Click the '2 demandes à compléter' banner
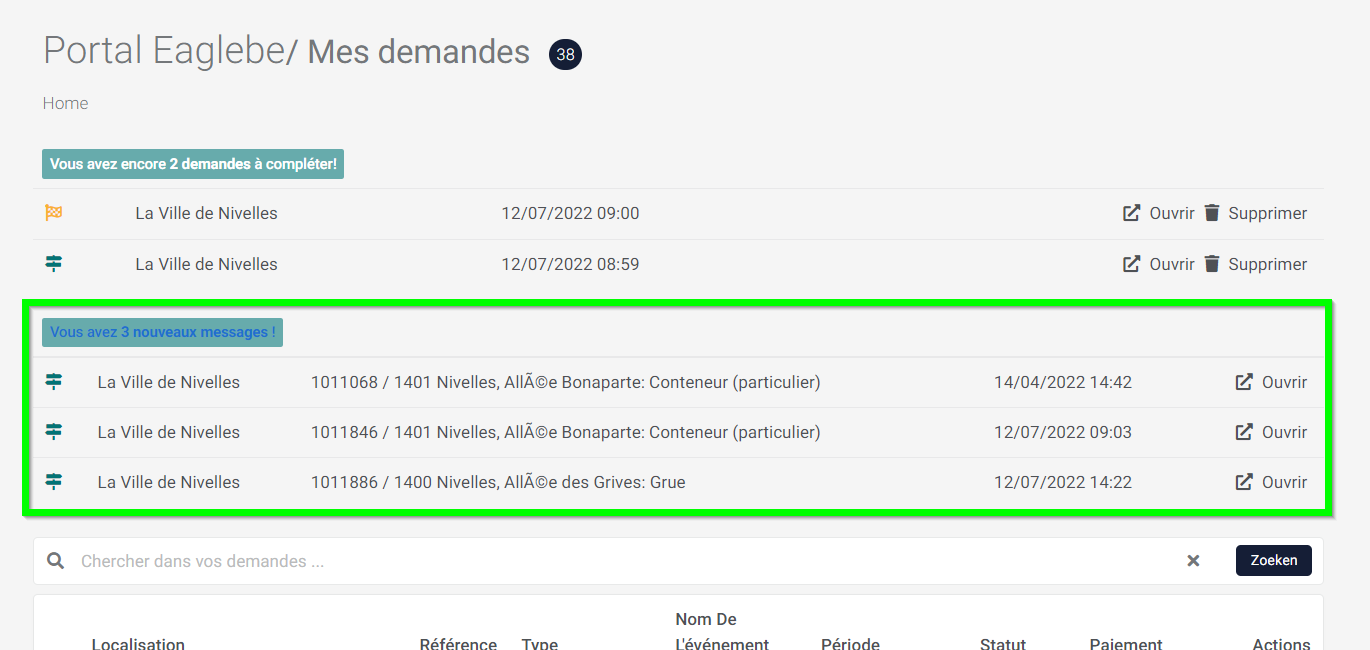The height and width of the screenshot is (650, 1370). pyautogui.click(x=193, y=164)
